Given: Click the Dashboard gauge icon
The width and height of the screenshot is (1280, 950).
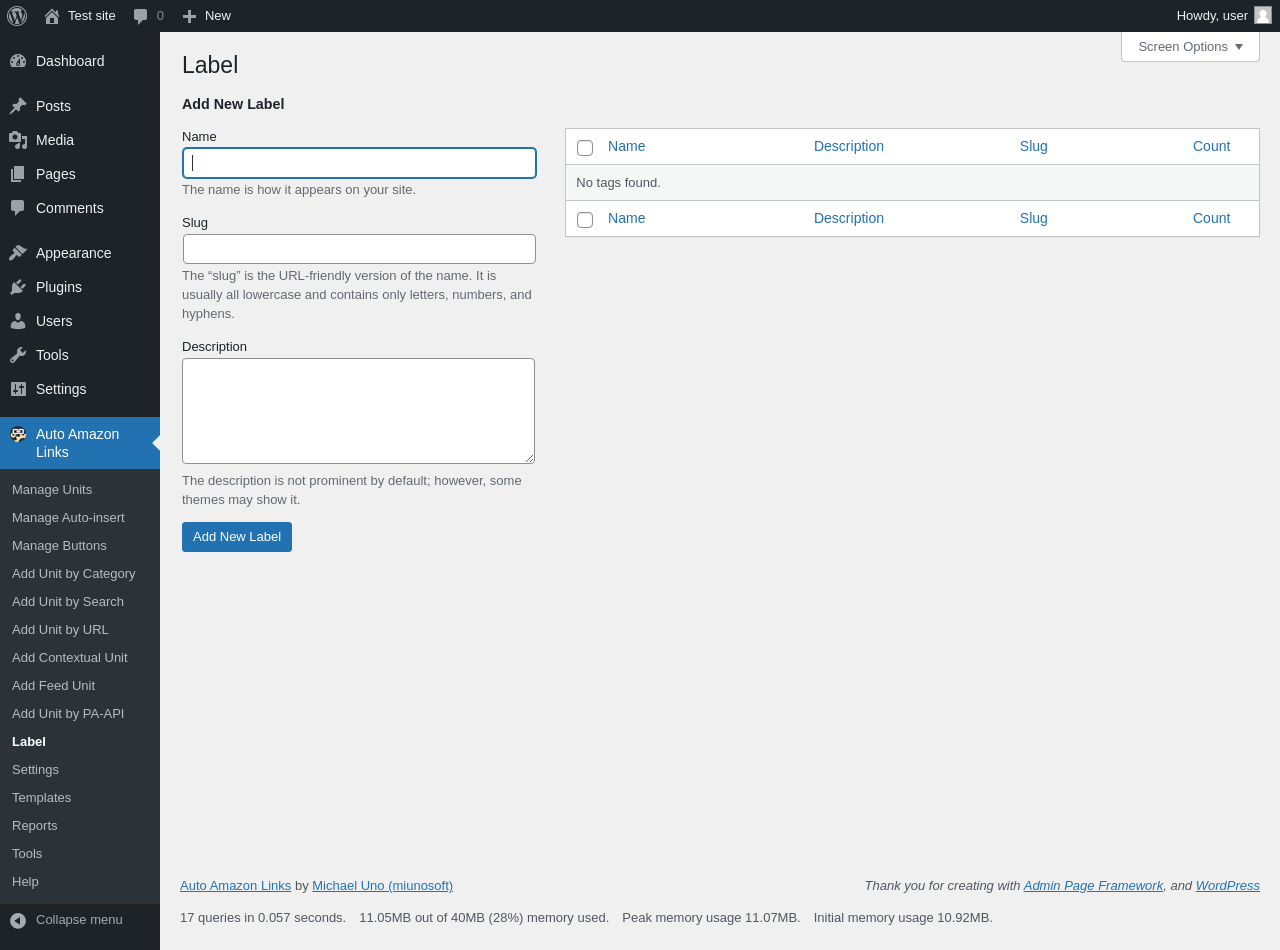Looking at the screenshot, I should [x=18, y=61].
